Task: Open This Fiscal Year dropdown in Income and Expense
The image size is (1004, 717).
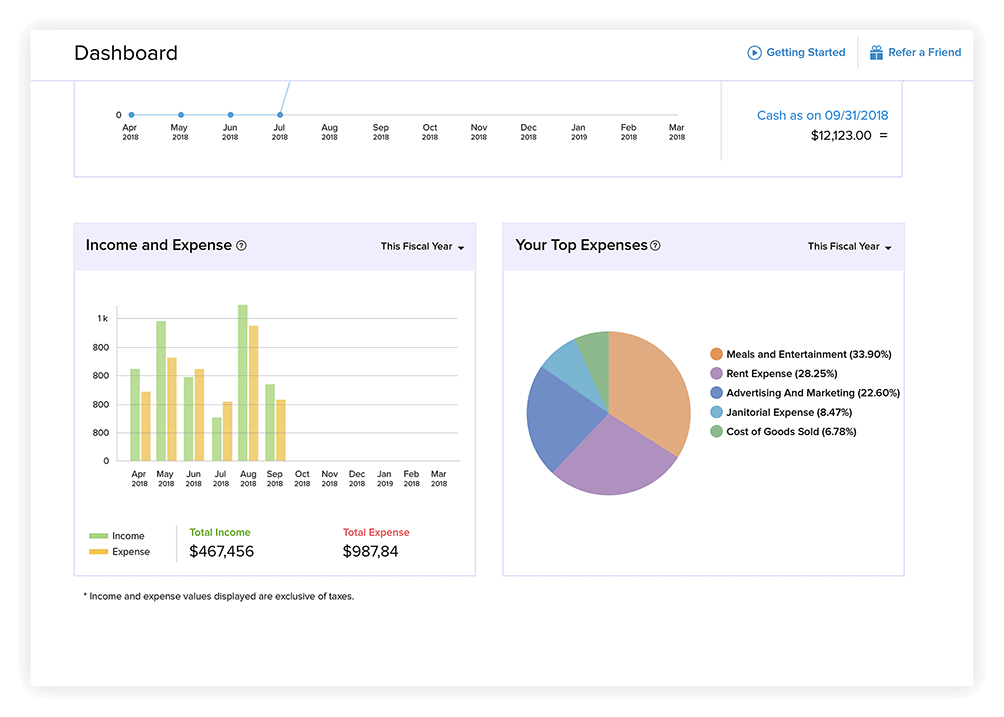Action: pyautogui.click(x=421, y=246)
